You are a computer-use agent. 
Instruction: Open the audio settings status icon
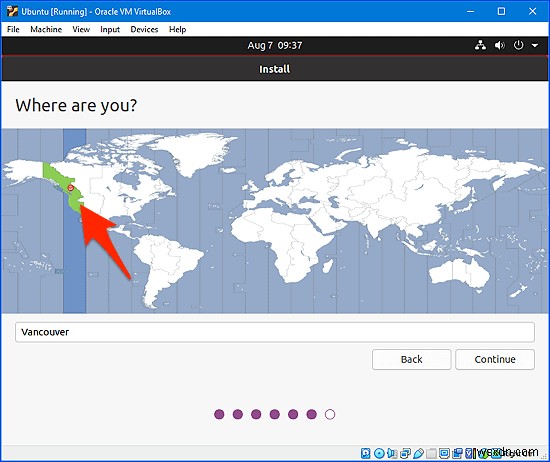click(x=392, y=453)
